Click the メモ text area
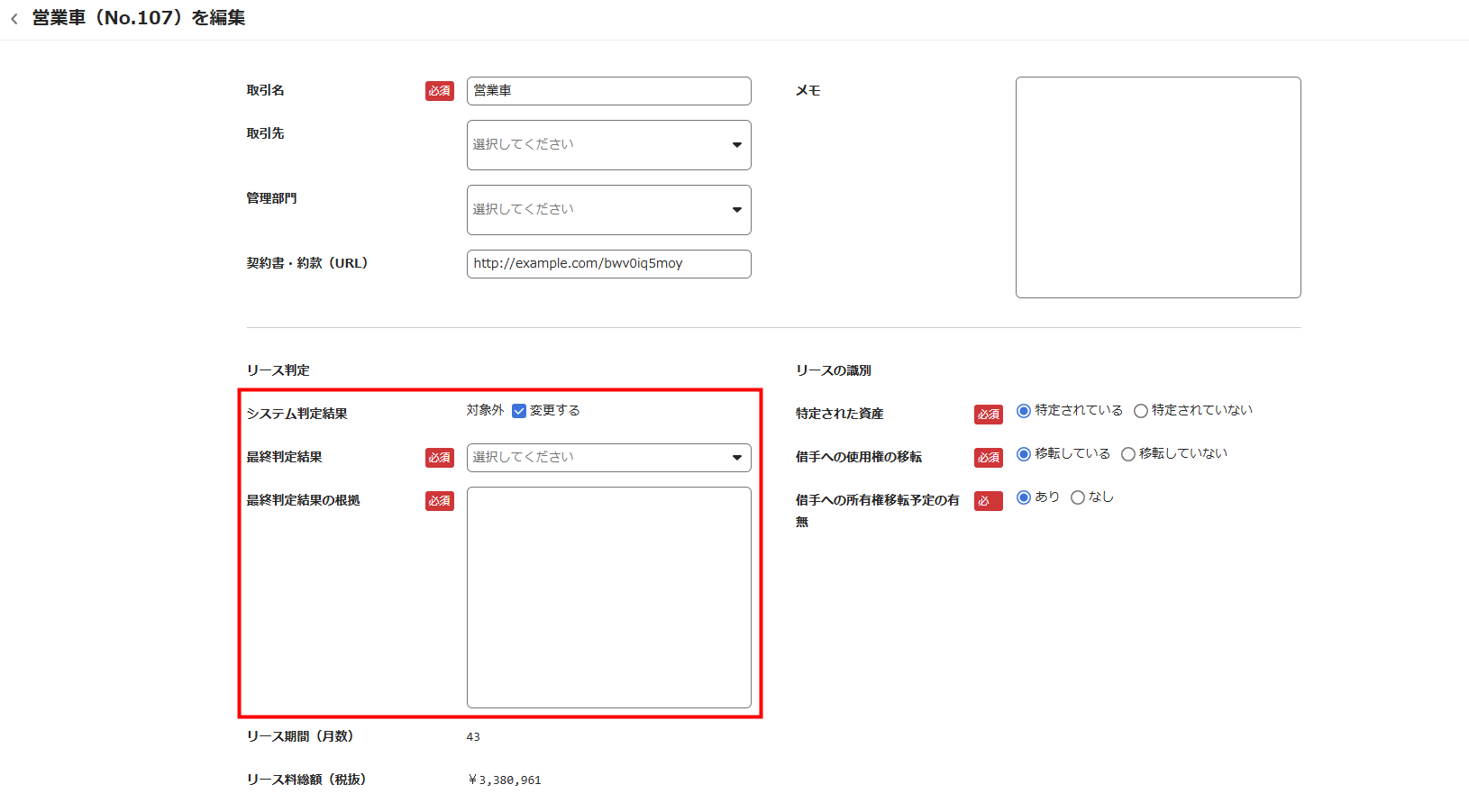 [x=1157, y=187]
